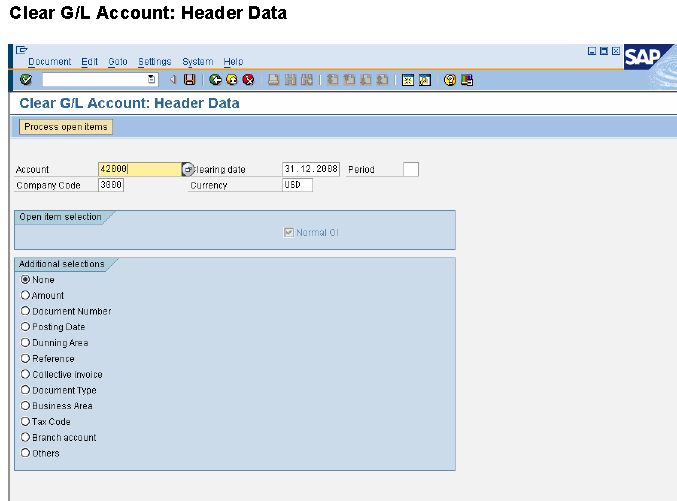Select the Posting Date radio button
This screenshot has width=677, height=501.
pos(25,327)
